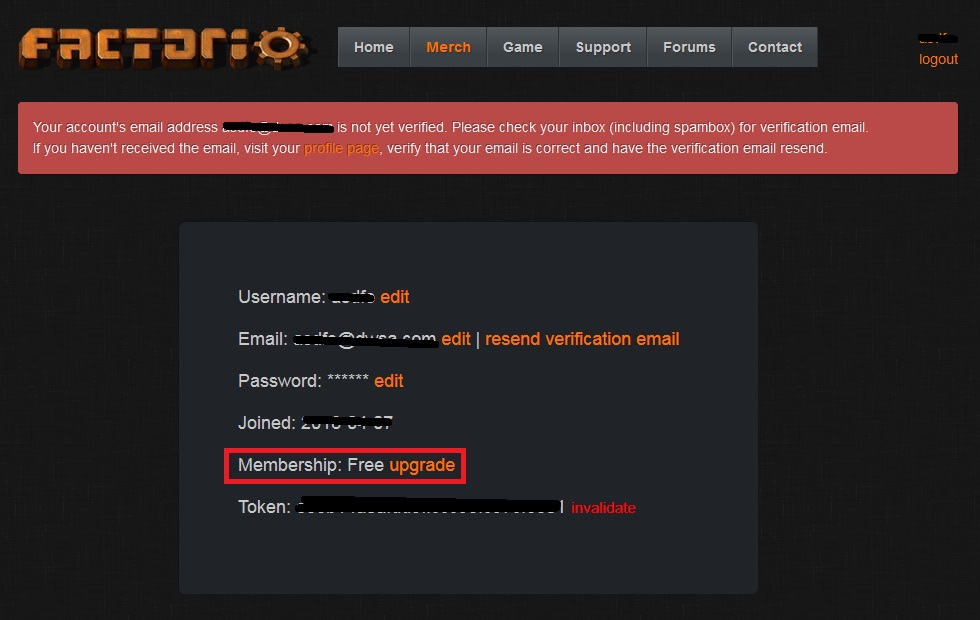The height and width of the screenshot is (620, 980).
Task: Edit the password
Action: pos(389,381)
